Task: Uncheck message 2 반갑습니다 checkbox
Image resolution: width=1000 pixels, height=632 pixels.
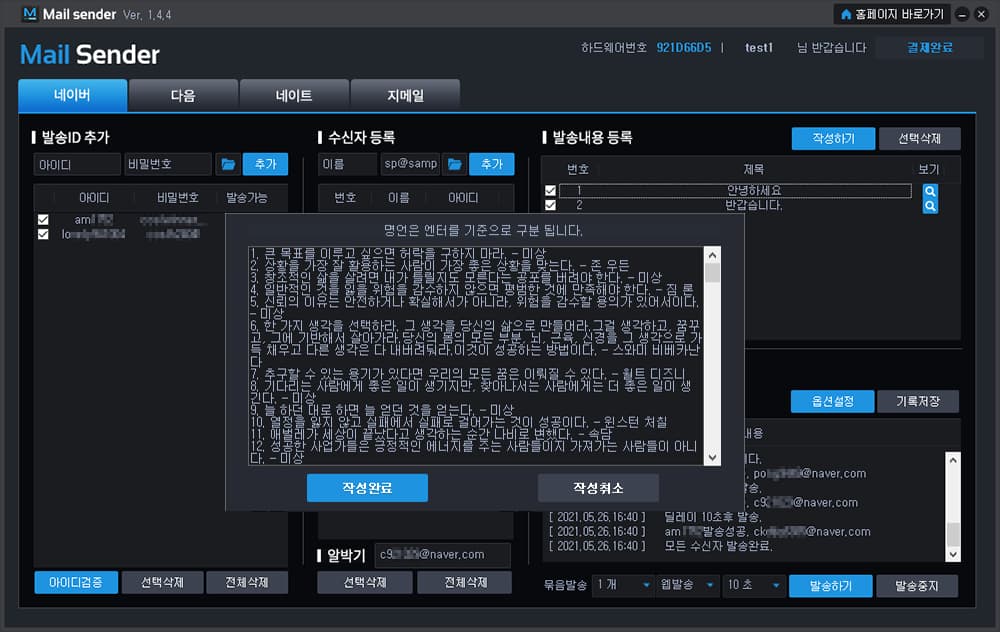Action: coord(550,205)
